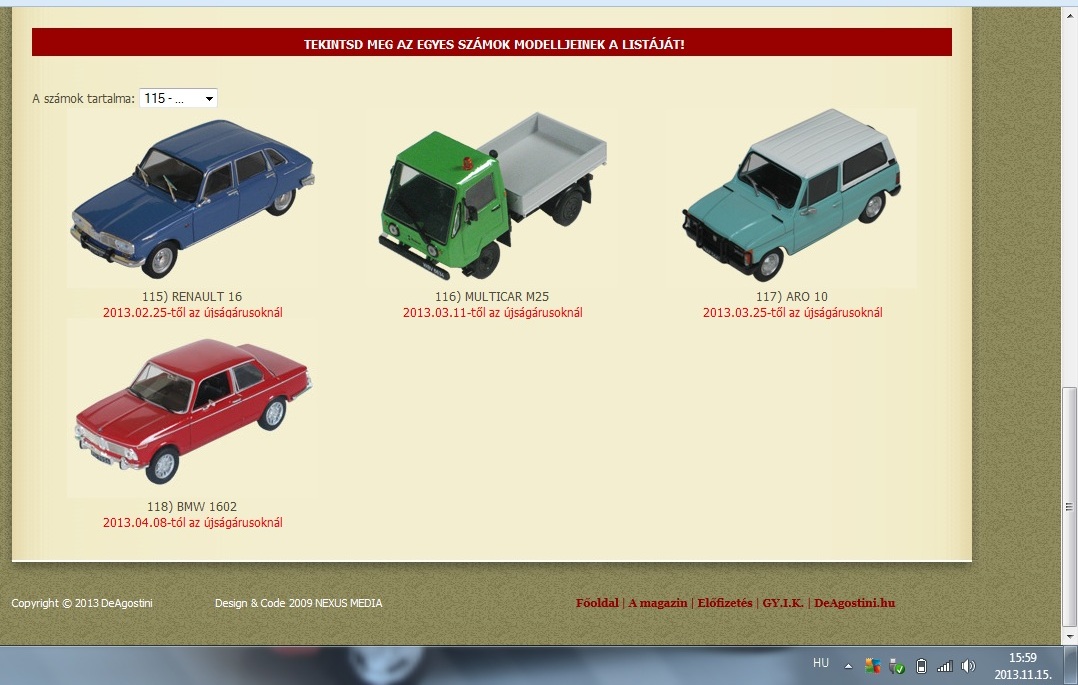Click the teal ARO 10 model image
This screenshot has height=685, width=1078.
(792, 198)
